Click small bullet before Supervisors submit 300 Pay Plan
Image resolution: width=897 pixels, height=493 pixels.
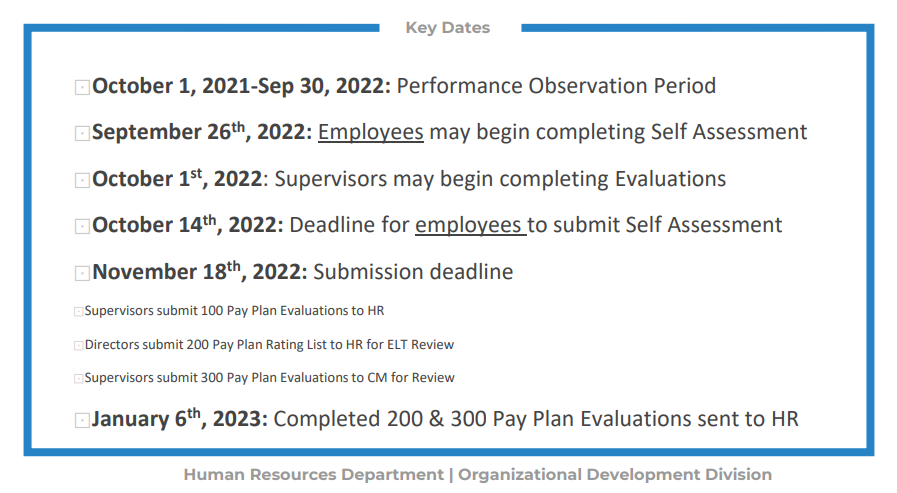pyautogui.click(x=79, y=379)
